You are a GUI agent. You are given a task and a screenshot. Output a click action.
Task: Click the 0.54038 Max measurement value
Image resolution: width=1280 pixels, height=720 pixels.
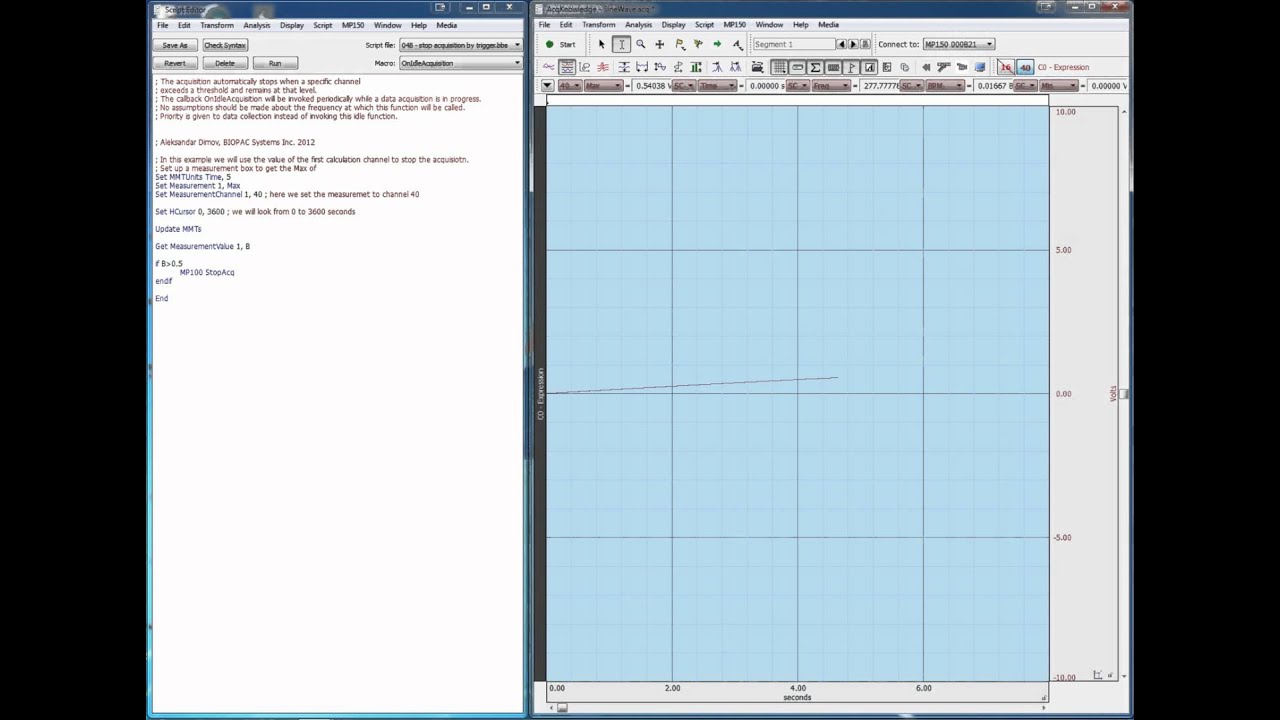(x=651, y=86)
